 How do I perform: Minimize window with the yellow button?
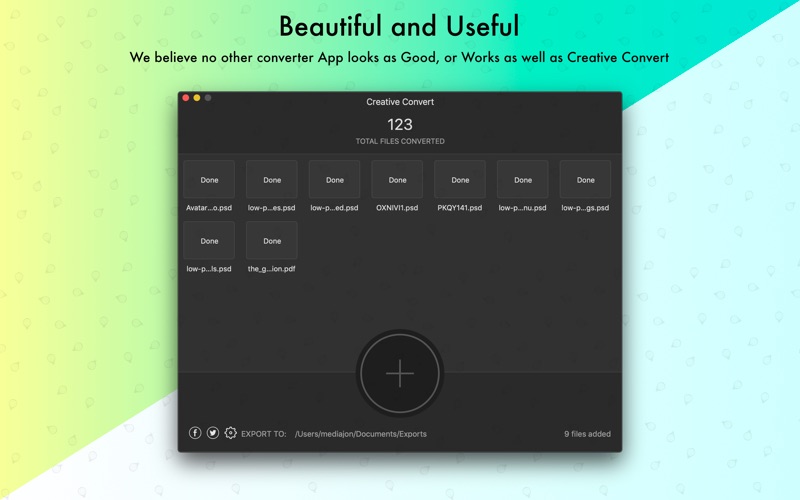pyautogui.click(x=197, y=97)
